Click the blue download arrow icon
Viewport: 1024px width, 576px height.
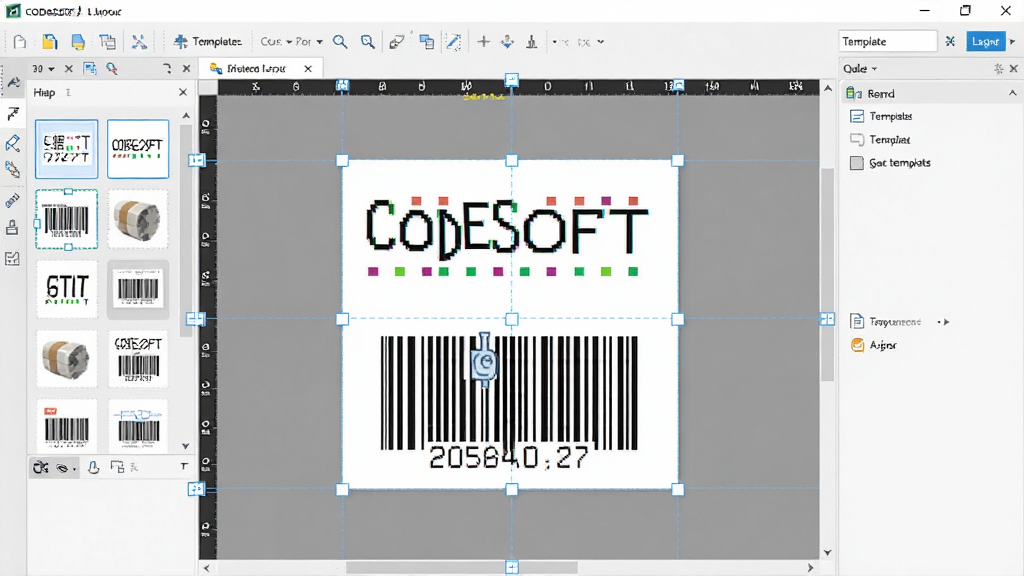507,42
